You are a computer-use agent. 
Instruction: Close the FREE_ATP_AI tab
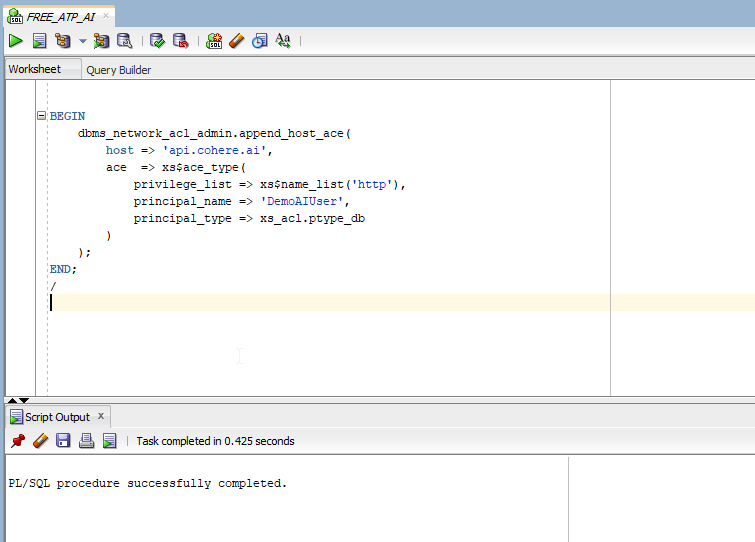coord(106,16)
